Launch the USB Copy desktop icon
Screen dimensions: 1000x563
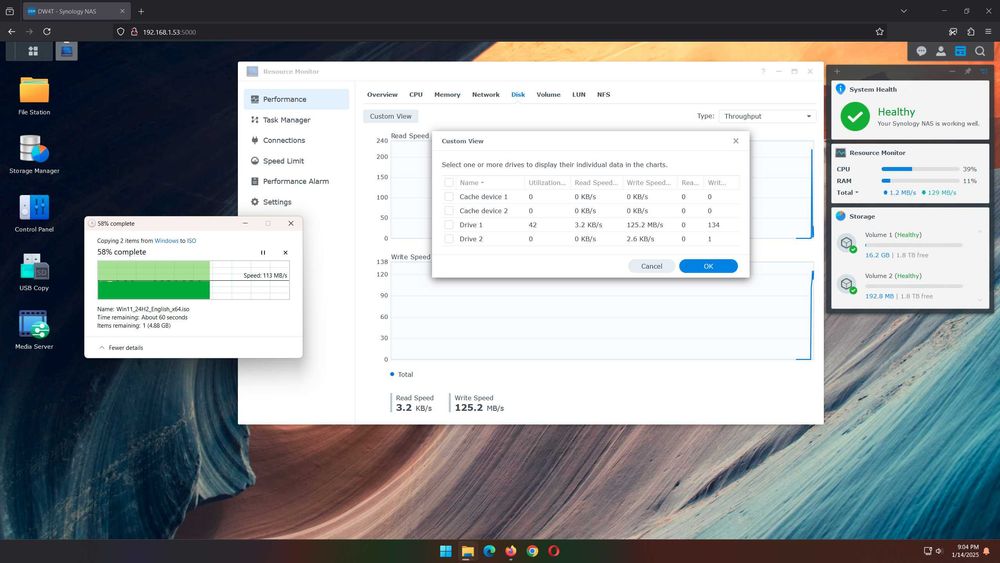pos(34,272)
